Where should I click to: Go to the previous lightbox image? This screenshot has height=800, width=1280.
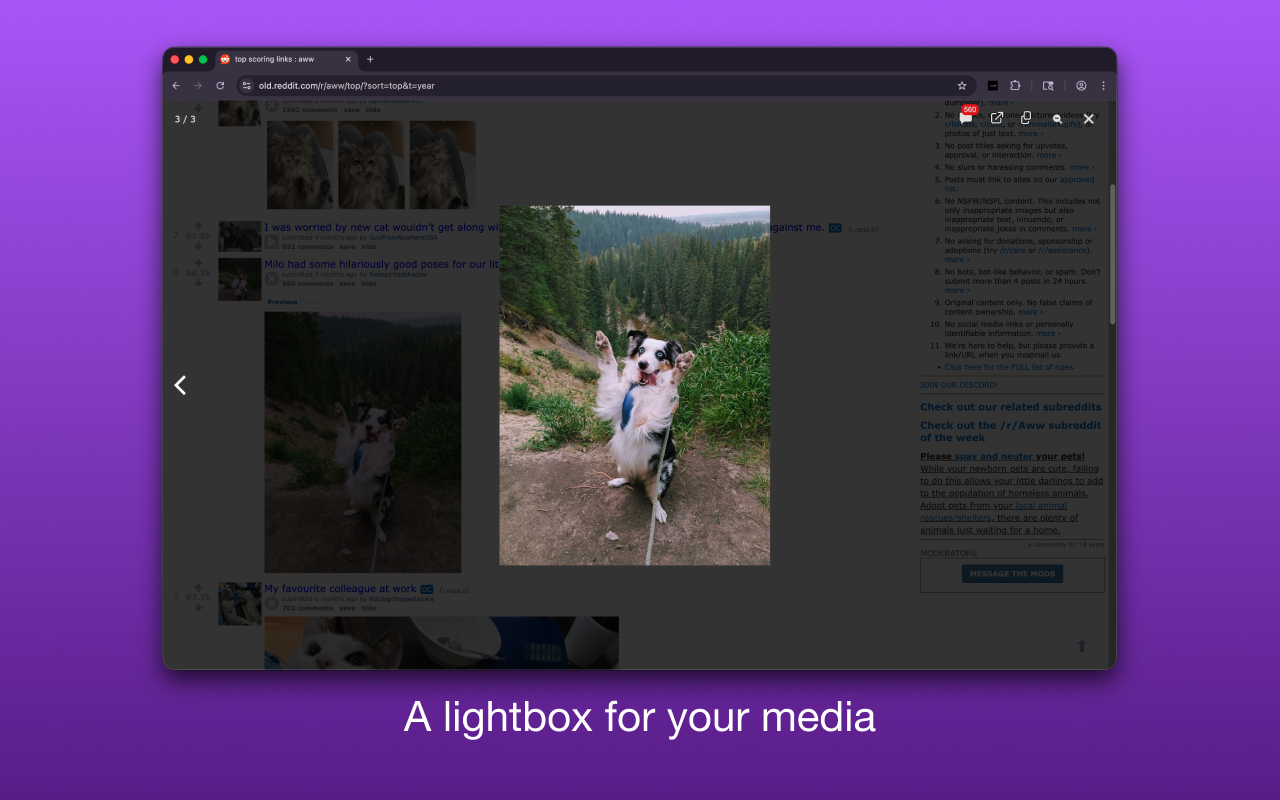pyautogui.click(x=180, y=385)
